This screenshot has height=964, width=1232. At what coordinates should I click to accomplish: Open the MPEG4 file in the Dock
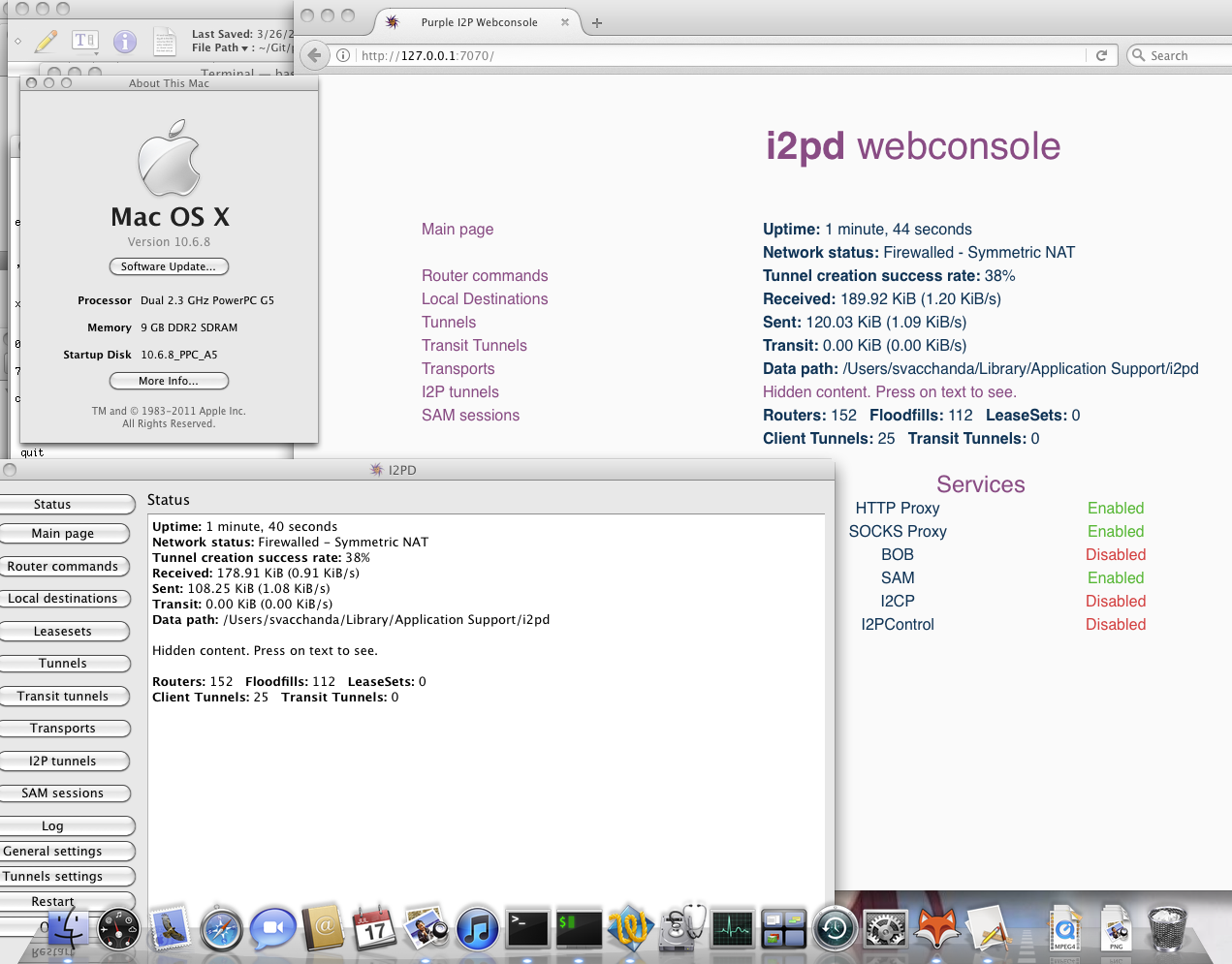(1065, 929)
